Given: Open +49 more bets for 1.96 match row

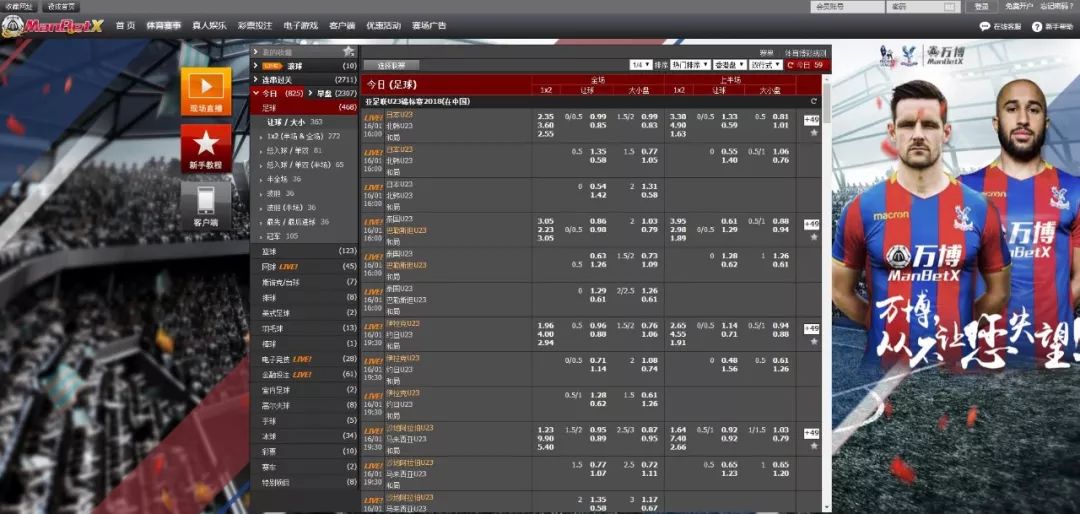Looking at the screenshot, I should pos(811,329).
